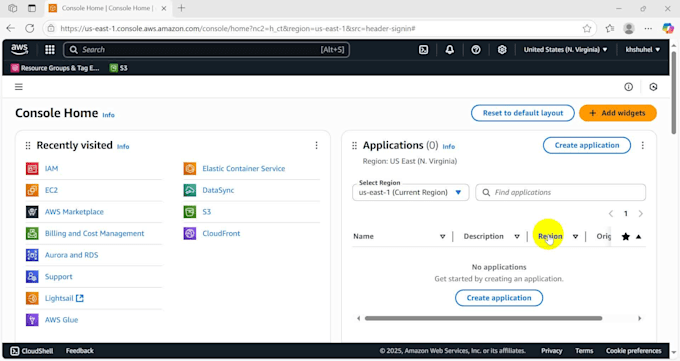
Task: Sort applications by Name column arrow
Action: (442, 236)
